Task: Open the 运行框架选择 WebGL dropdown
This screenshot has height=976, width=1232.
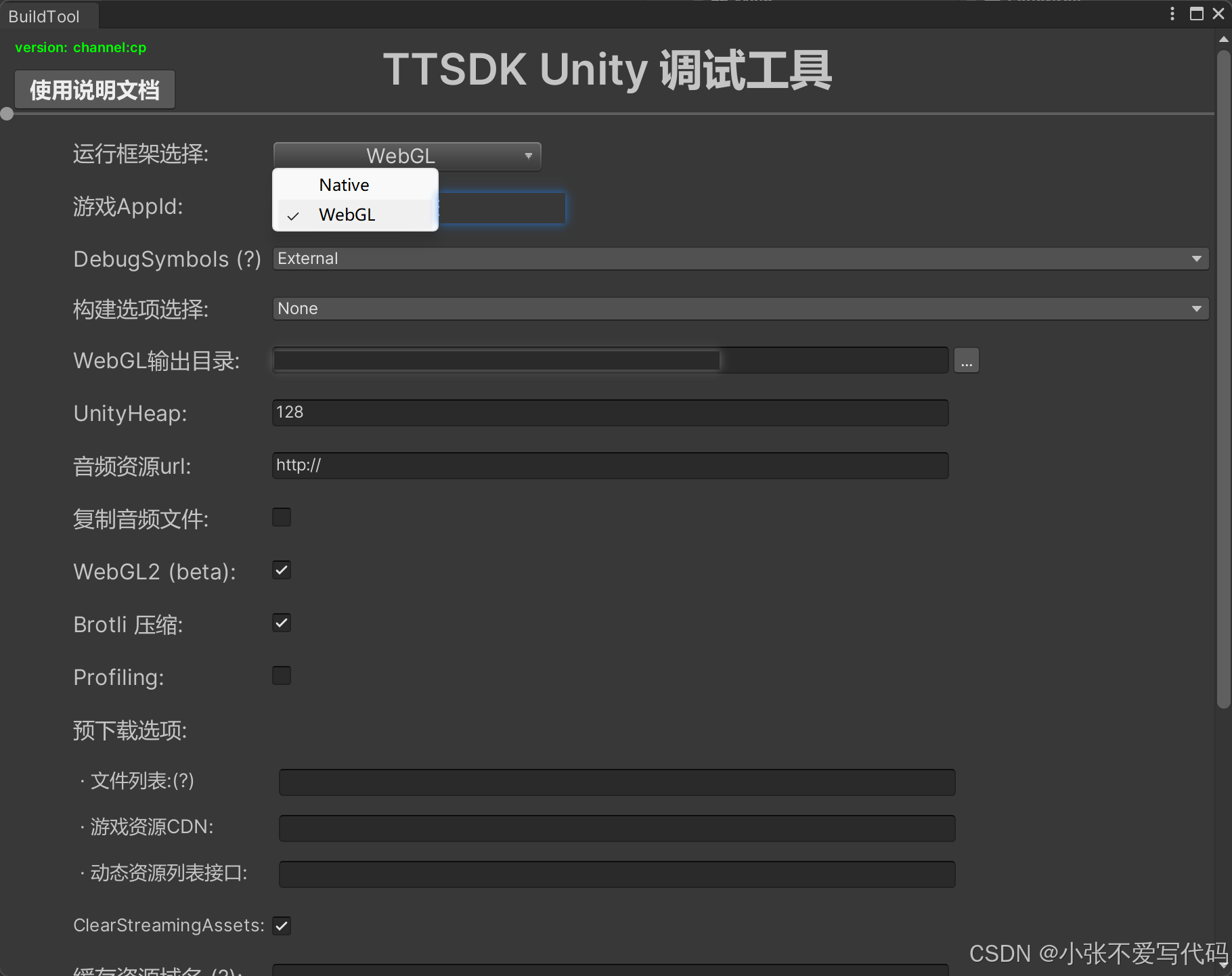Action: pos(407,156)
